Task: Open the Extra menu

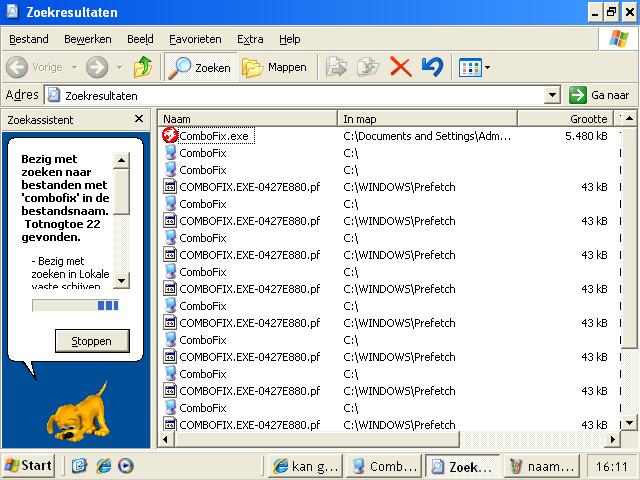Action: pos(250,39)
